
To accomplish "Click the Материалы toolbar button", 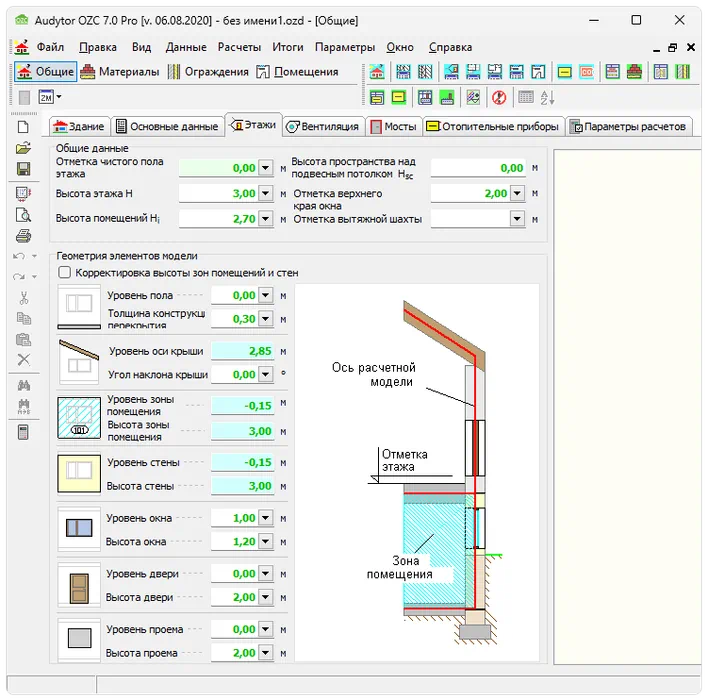I will [120, 72].
